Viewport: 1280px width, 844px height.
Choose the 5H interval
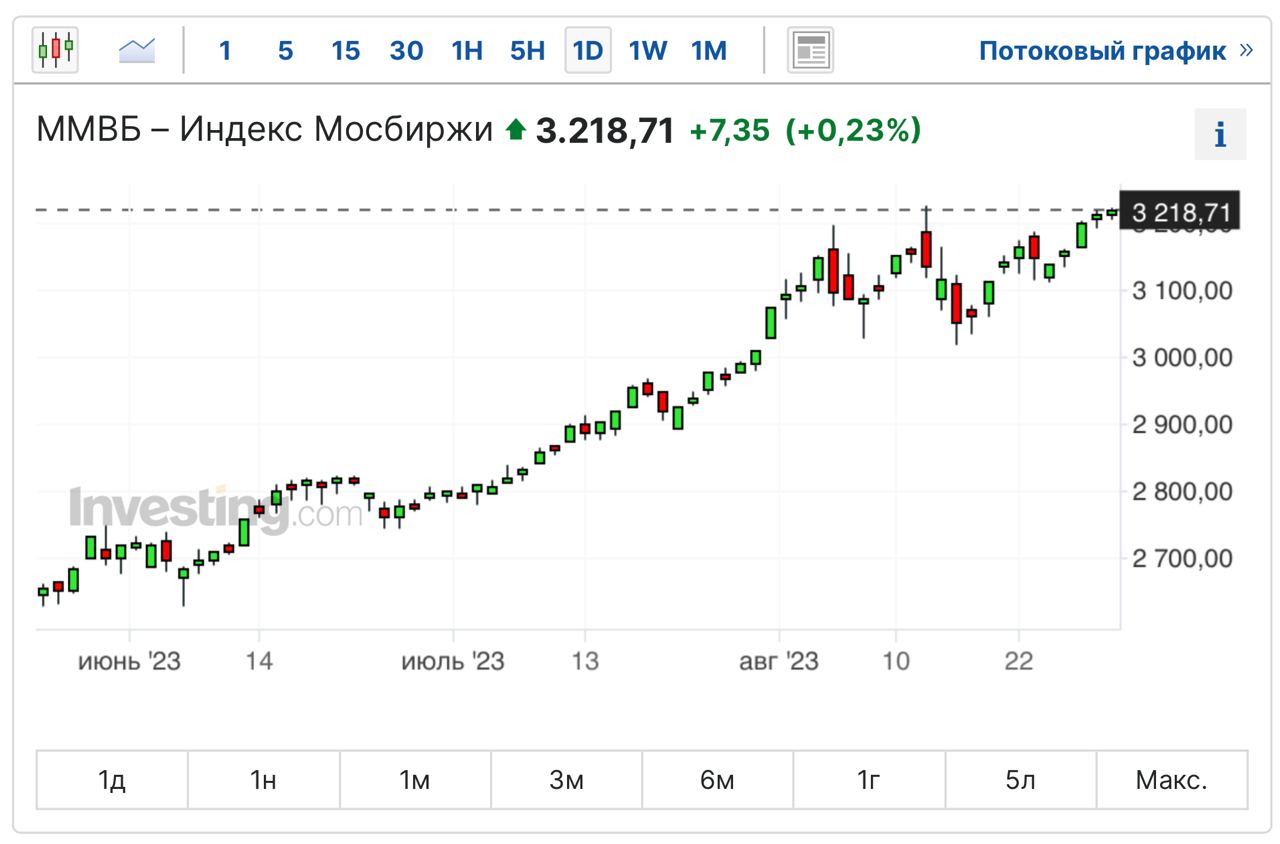tap(527, 50)
